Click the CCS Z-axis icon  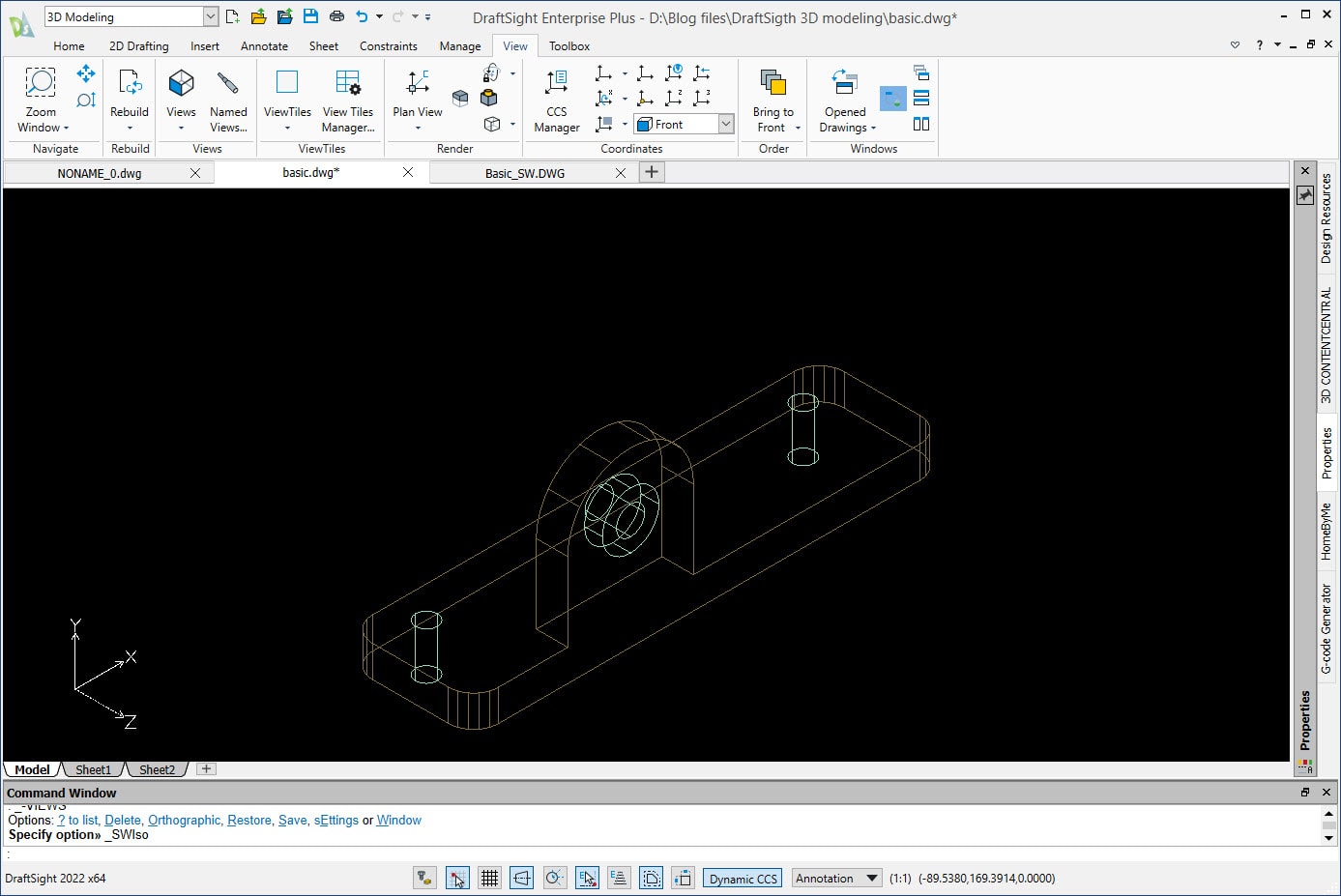coord(674,98)
